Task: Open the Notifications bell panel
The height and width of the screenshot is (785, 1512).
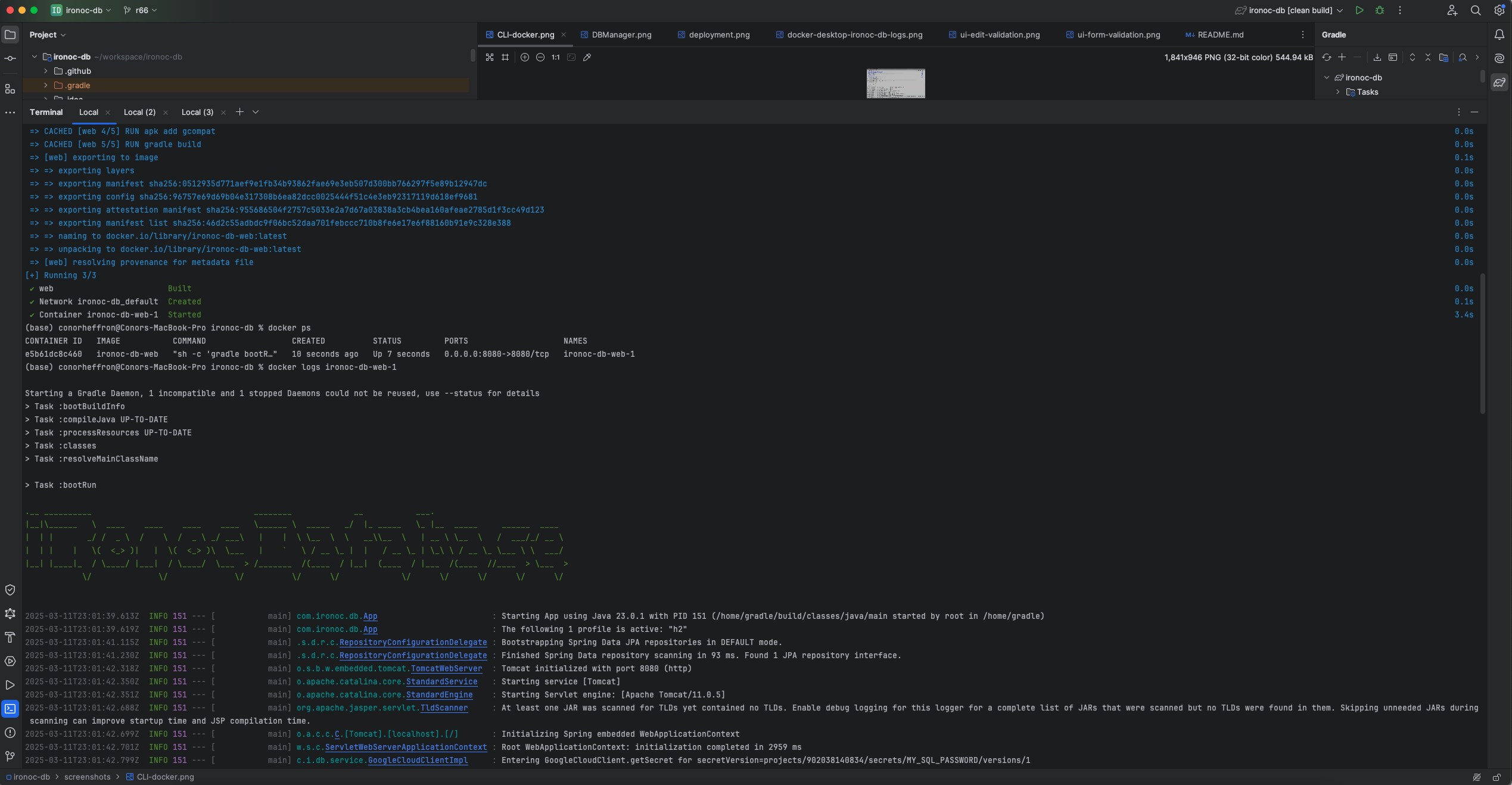Action: pos(1499,35)
